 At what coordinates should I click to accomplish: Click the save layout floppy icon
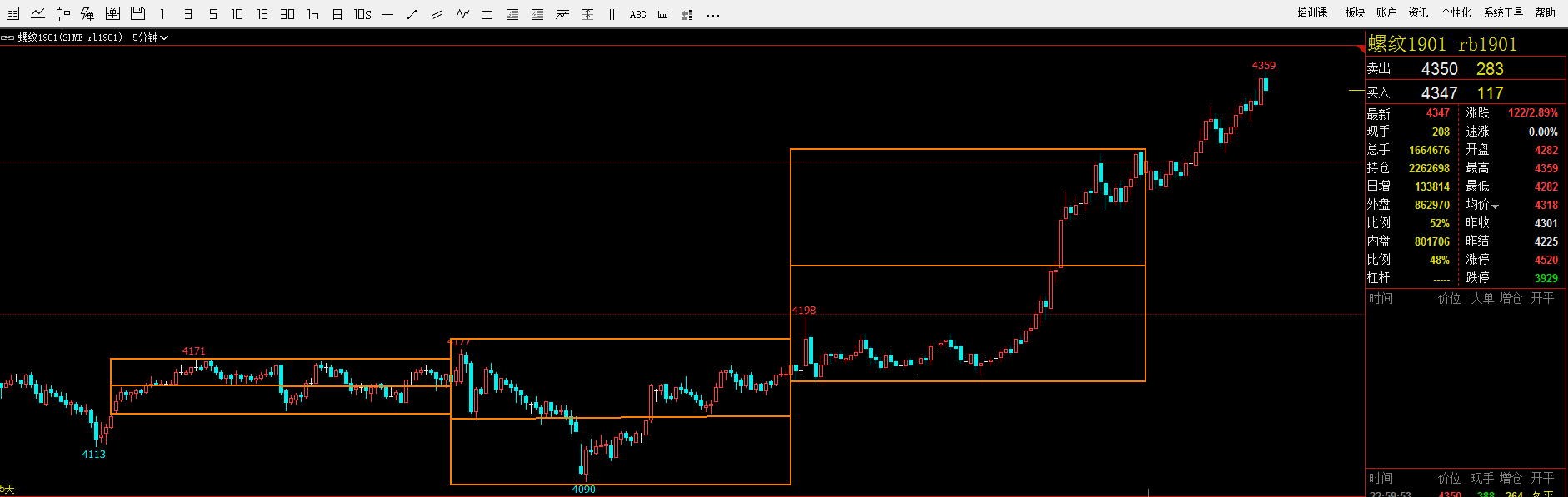coord(137,13)
